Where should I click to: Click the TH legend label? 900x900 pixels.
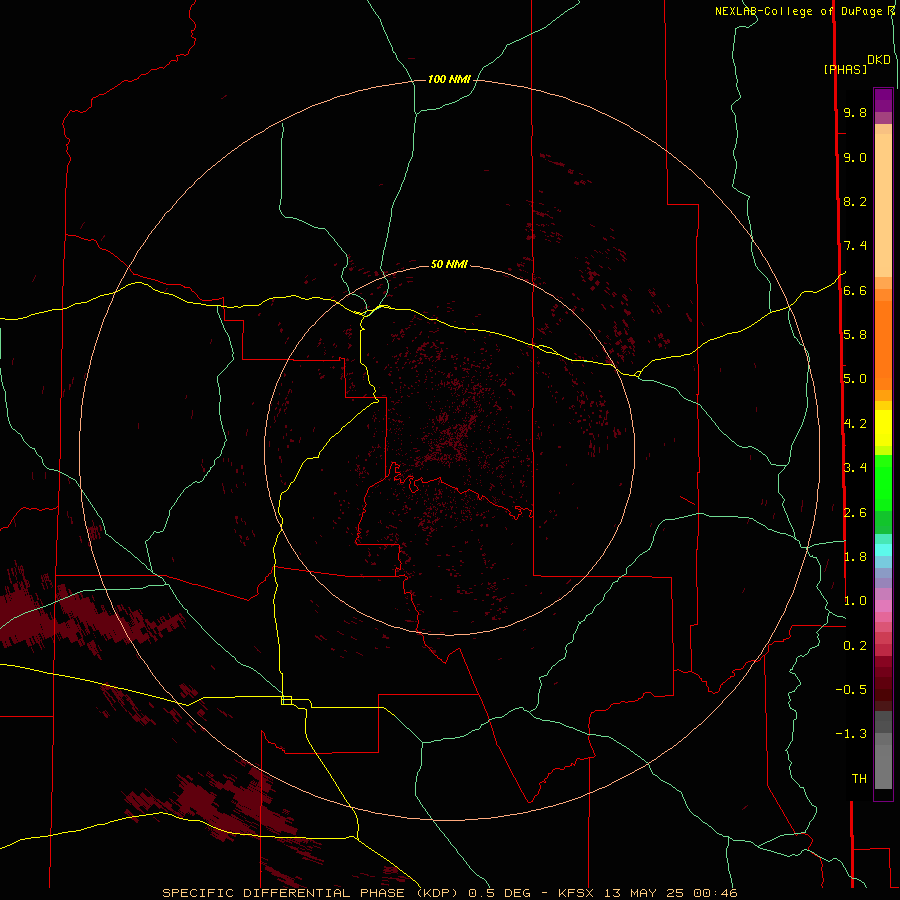tap(859, 779)
